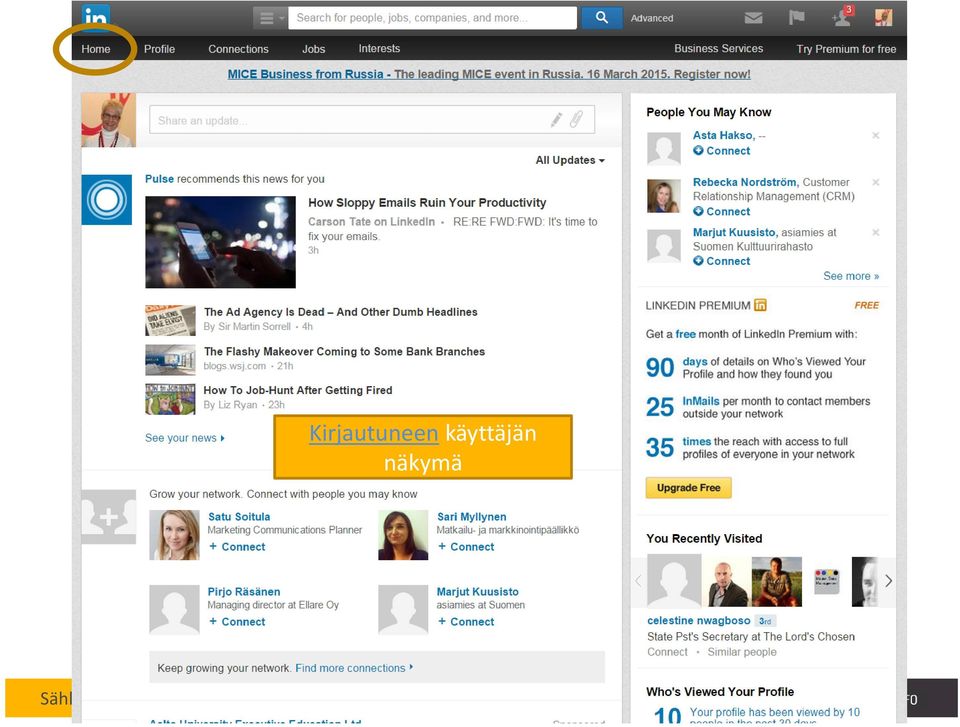Open the Home tab
The height and width of the screenshot is (727, 960).
tap(96, 49)
